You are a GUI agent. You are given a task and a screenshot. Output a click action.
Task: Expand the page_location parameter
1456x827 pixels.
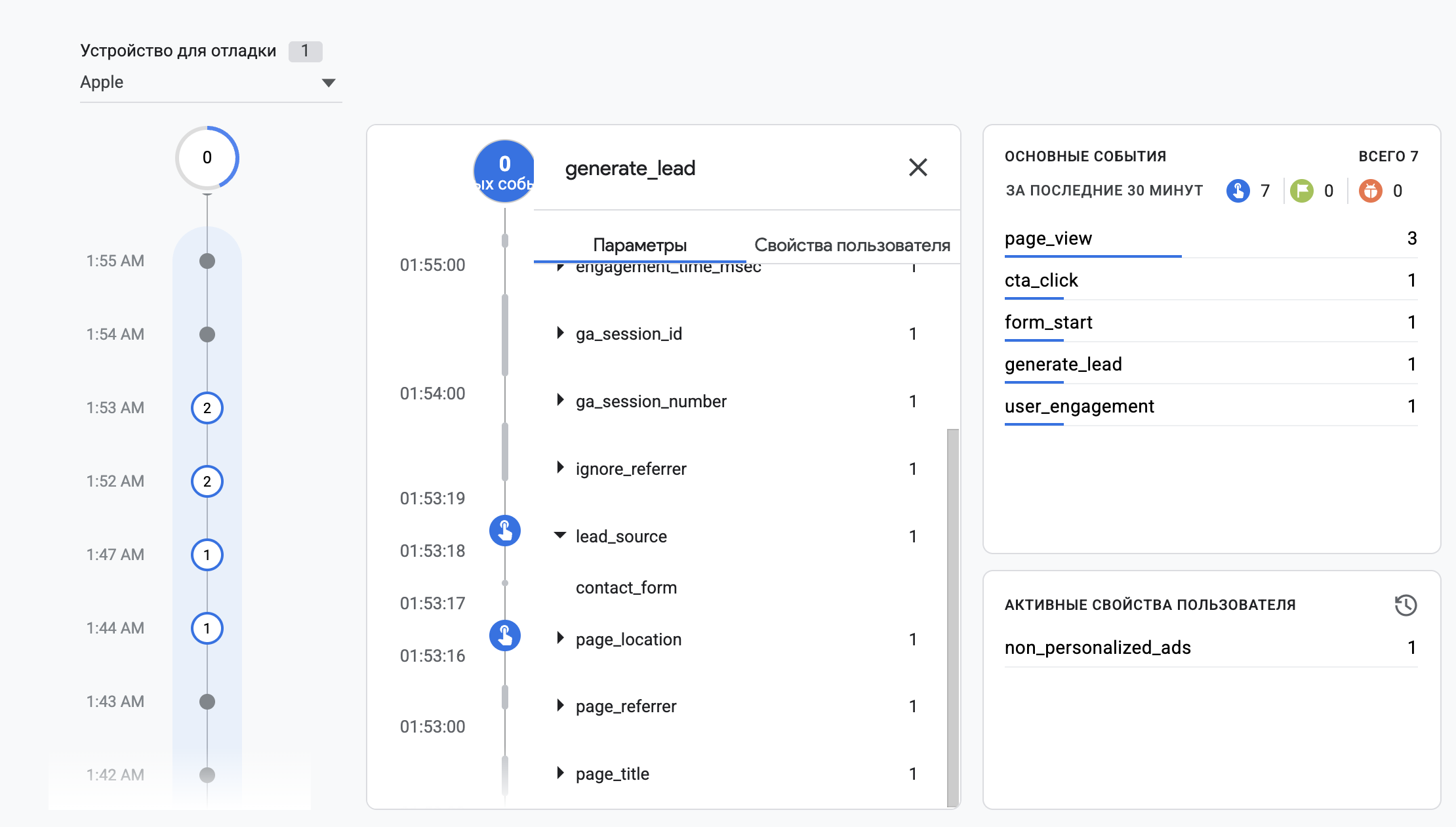561,638
